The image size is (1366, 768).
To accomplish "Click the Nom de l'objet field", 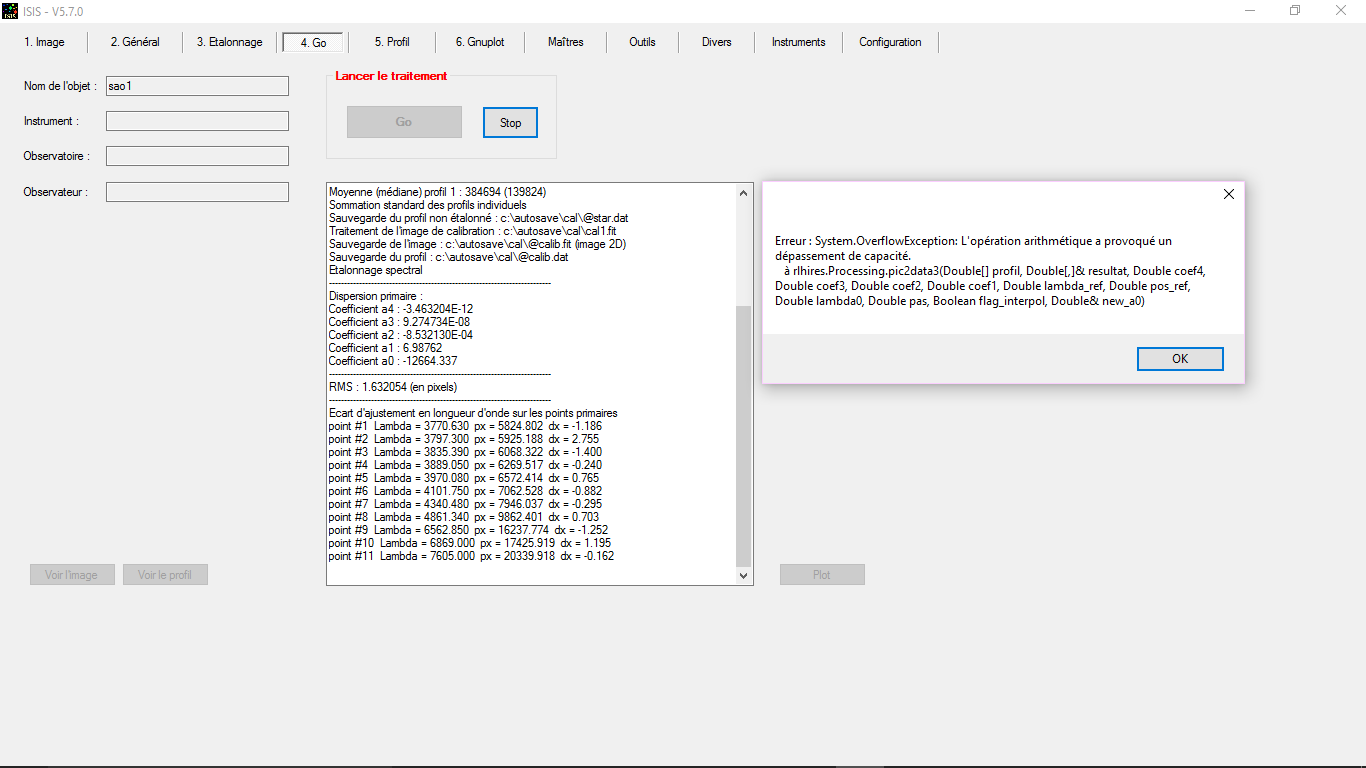I will [197, 86].
